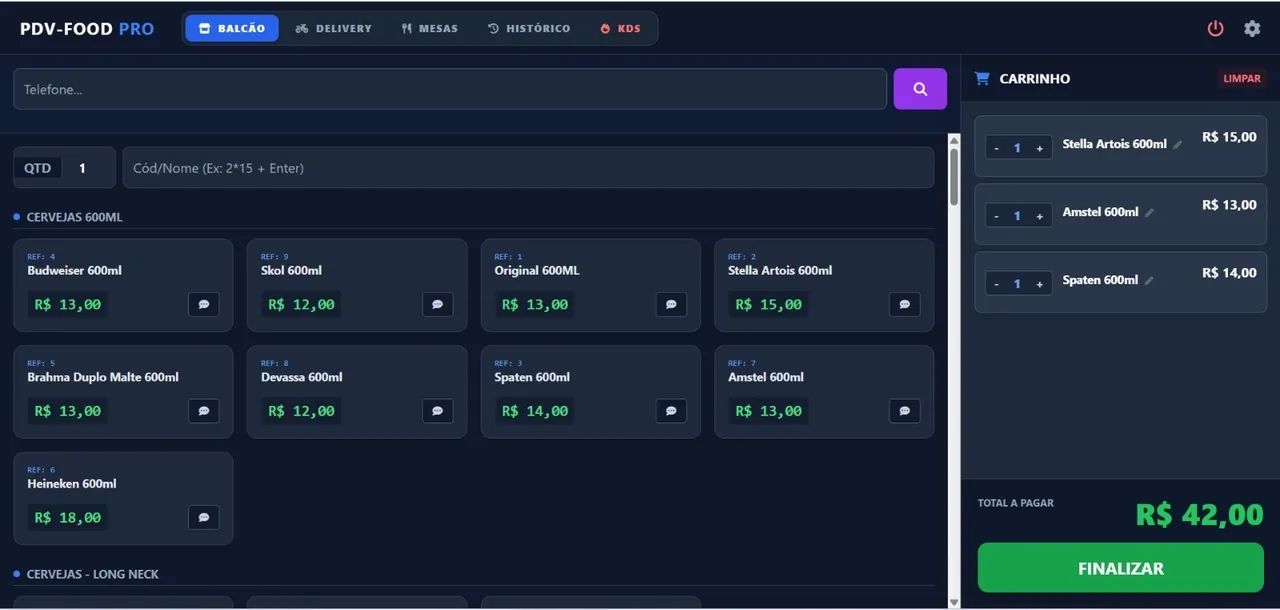Switch to the Balcão tab

pos(232,28)
